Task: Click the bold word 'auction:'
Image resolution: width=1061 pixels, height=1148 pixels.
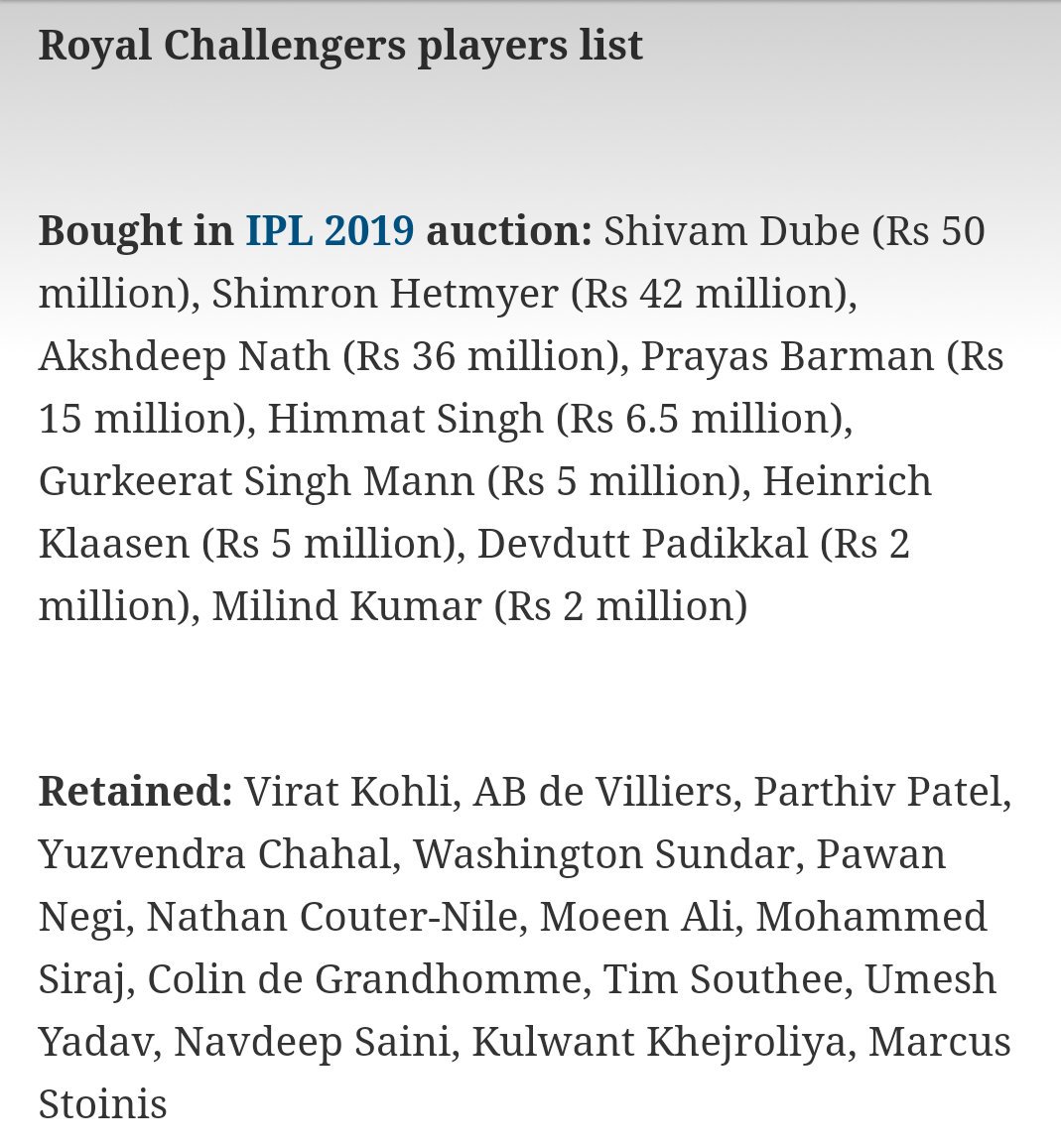Action: pos(509,230)
